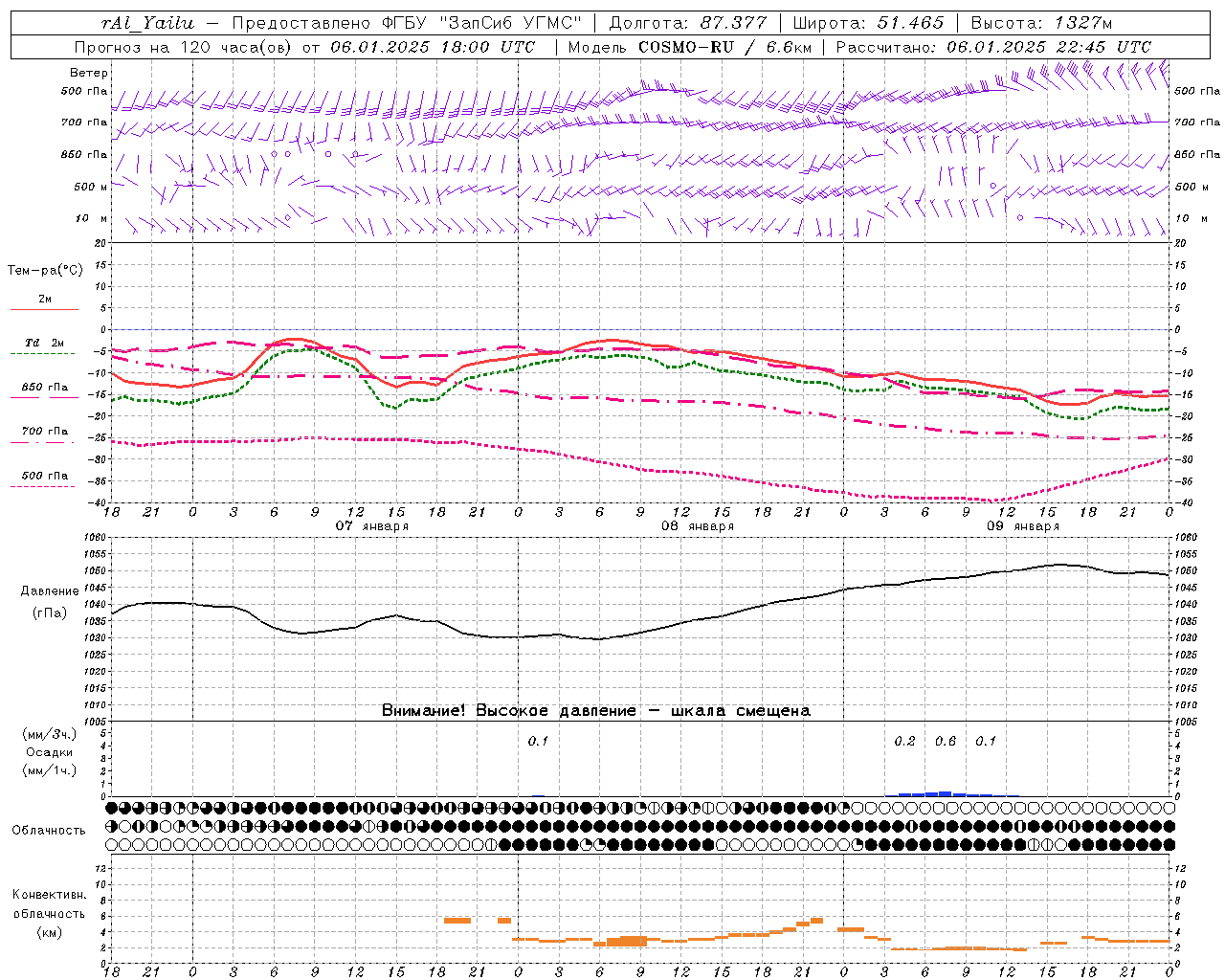Viewport: 1225px width, 980px height.
Task: Click the (гПа) unit under Давление
Action: coord(50,613)
